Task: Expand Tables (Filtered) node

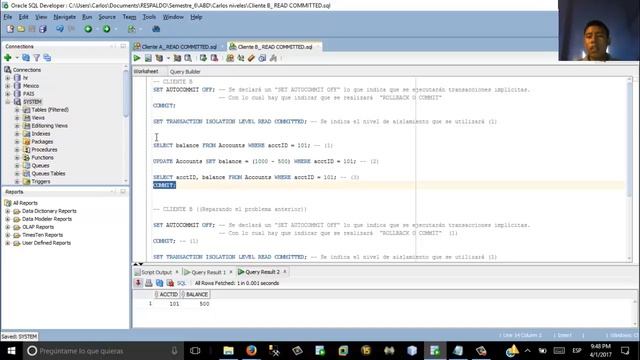Action: click(17, 110)
